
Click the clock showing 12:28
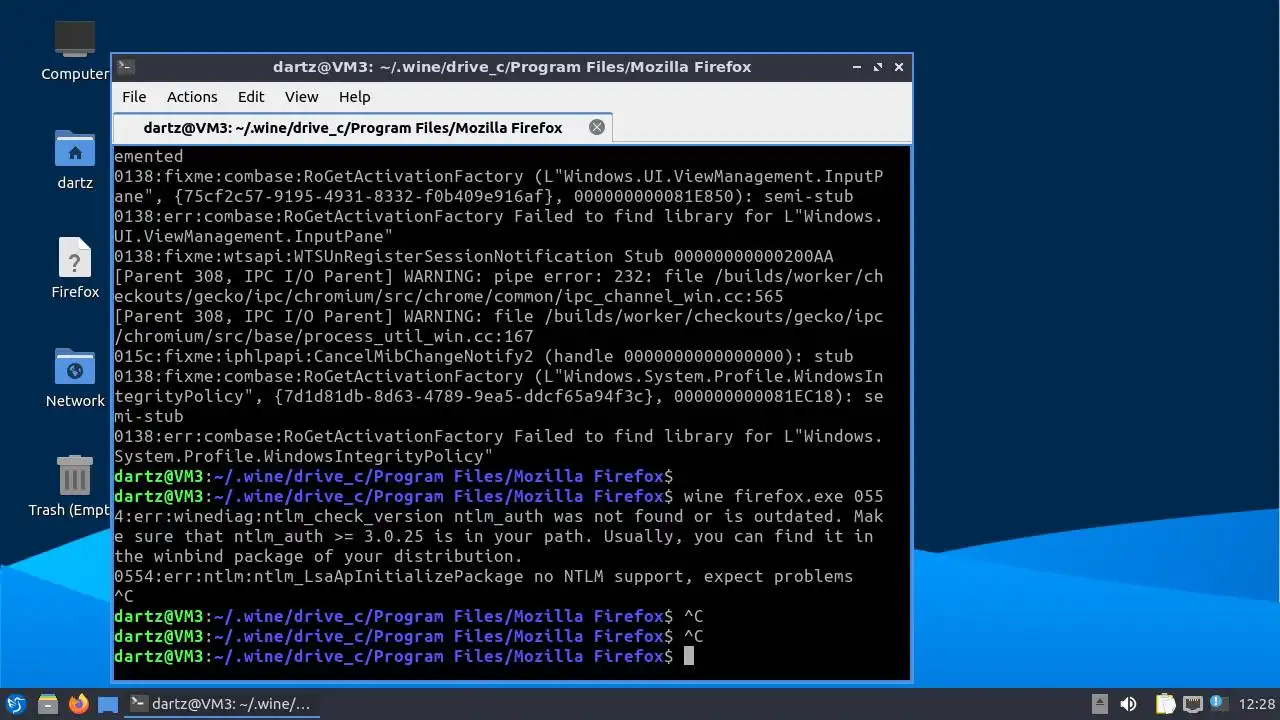point(1257,704)
